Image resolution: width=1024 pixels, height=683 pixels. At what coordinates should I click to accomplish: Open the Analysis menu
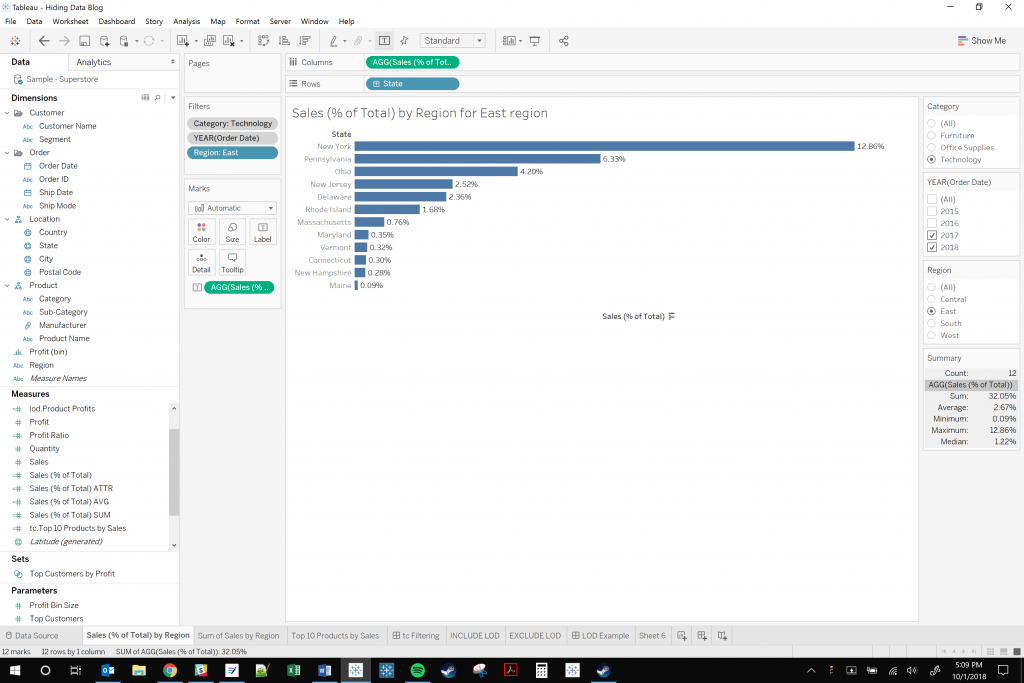pos(186,20)
